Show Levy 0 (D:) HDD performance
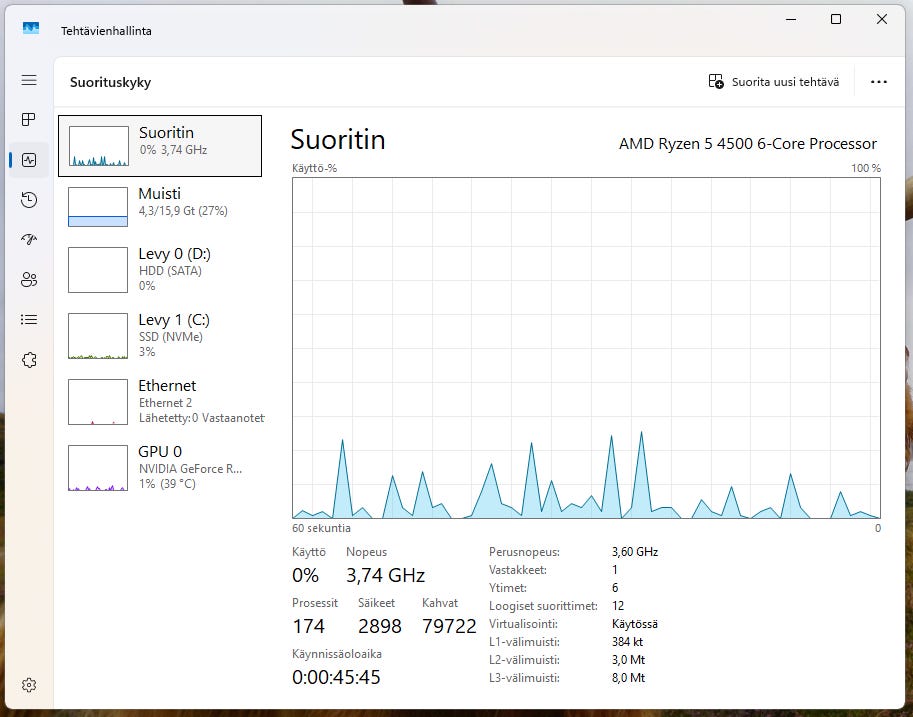 pyautogui.click(x=160, y=268)
